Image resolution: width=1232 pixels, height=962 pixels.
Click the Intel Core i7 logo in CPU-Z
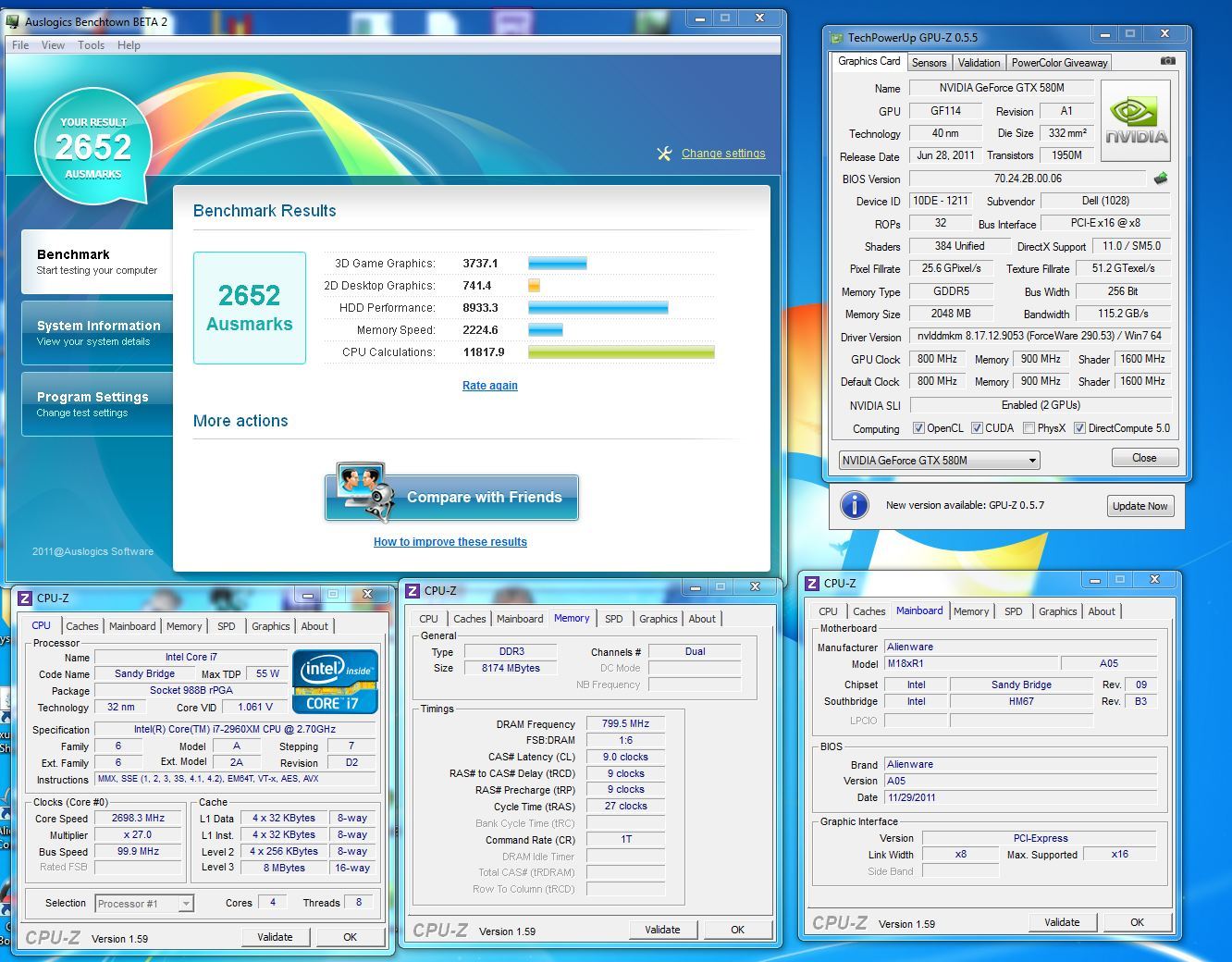(336, 682)
